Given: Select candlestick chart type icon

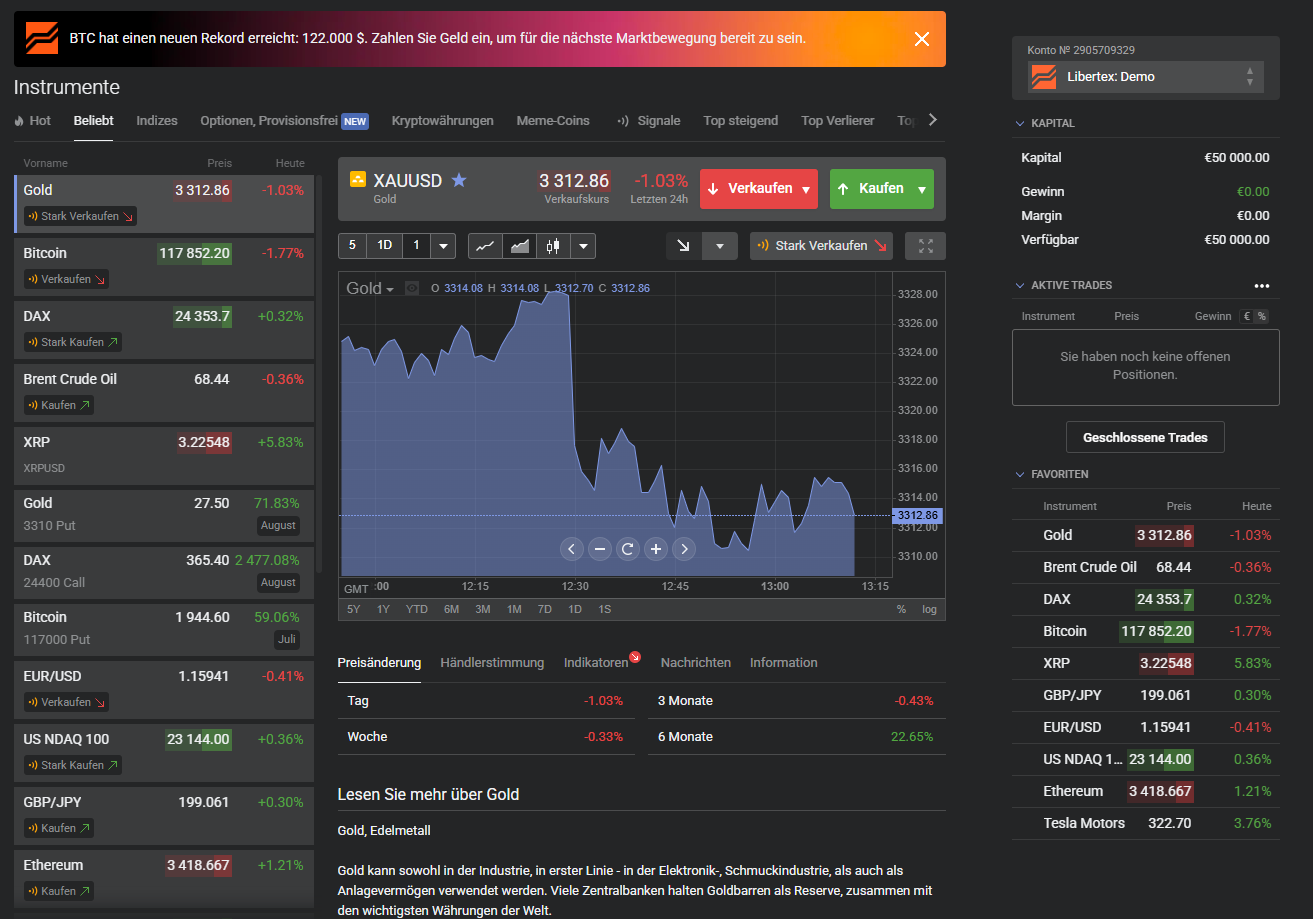Looking at the screenshot, I should pos(553,246).
